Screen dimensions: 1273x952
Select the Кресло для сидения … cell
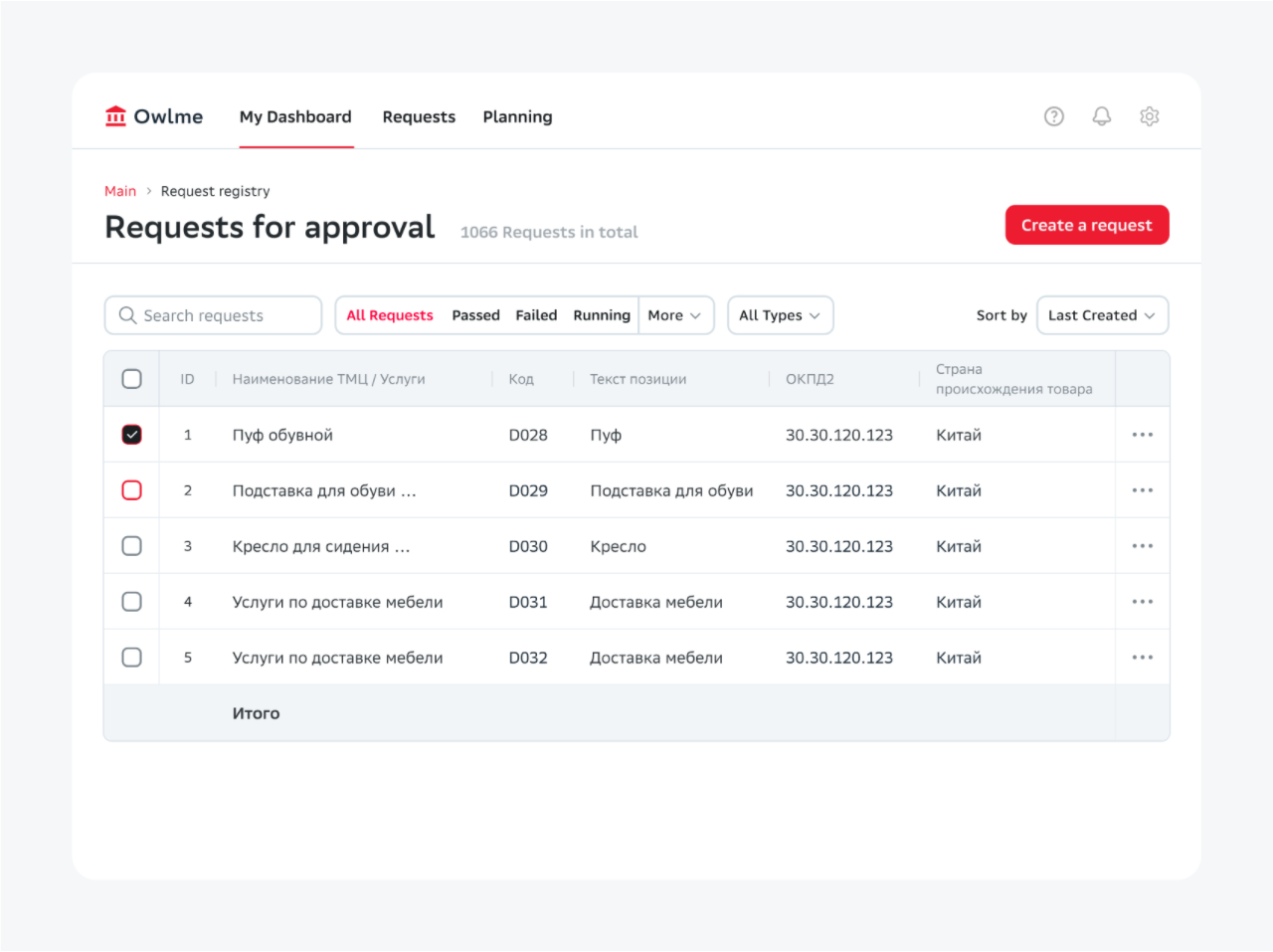click(x=321, y=546)
